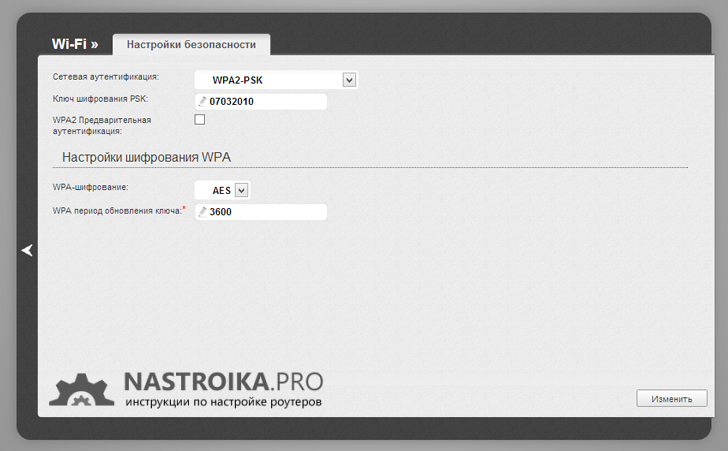Click the Сетевая аутентификация label
Viewport: 728px width, 451px height.
[106, 77]
